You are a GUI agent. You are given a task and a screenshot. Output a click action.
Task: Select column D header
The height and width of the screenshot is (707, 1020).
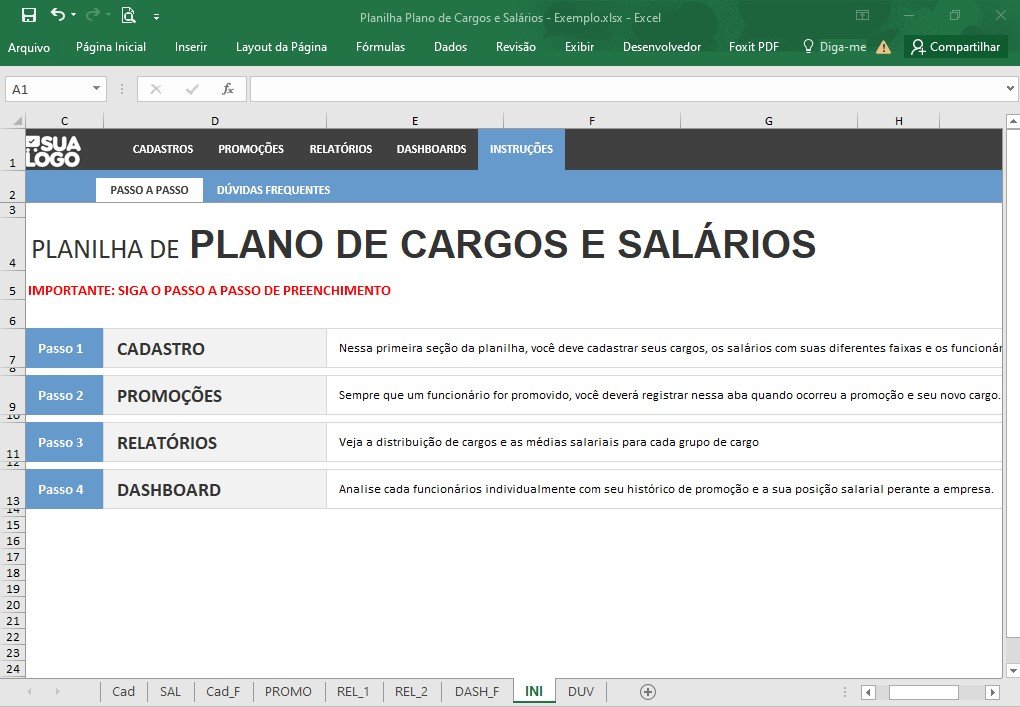[215, 120]
